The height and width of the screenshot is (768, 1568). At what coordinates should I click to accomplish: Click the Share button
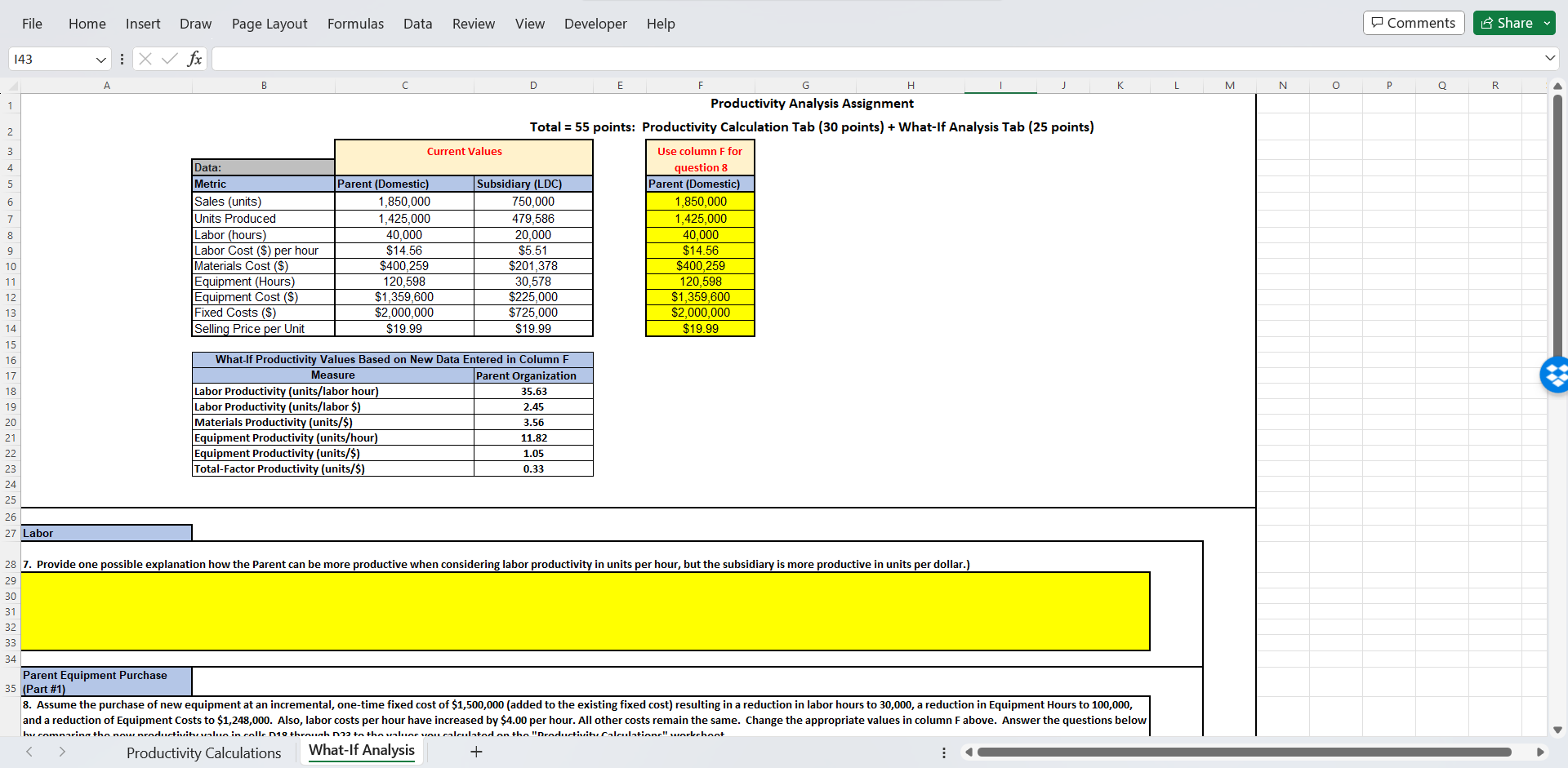1509,22
